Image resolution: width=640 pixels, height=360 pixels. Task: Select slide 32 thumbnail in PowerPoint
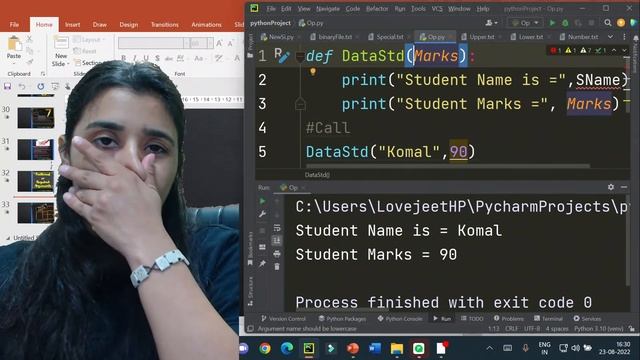click(x=36, y=181)
